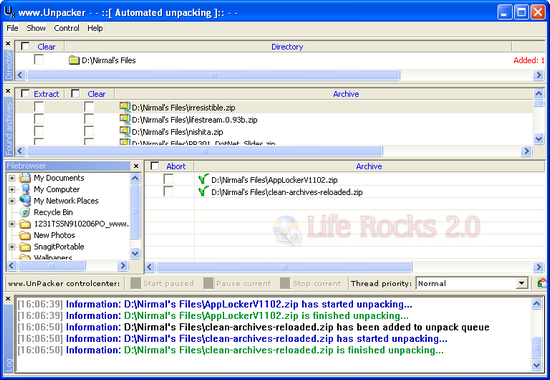
Task: Expand the SnagitPortable tree node
Action: click(x=12, y=247)
